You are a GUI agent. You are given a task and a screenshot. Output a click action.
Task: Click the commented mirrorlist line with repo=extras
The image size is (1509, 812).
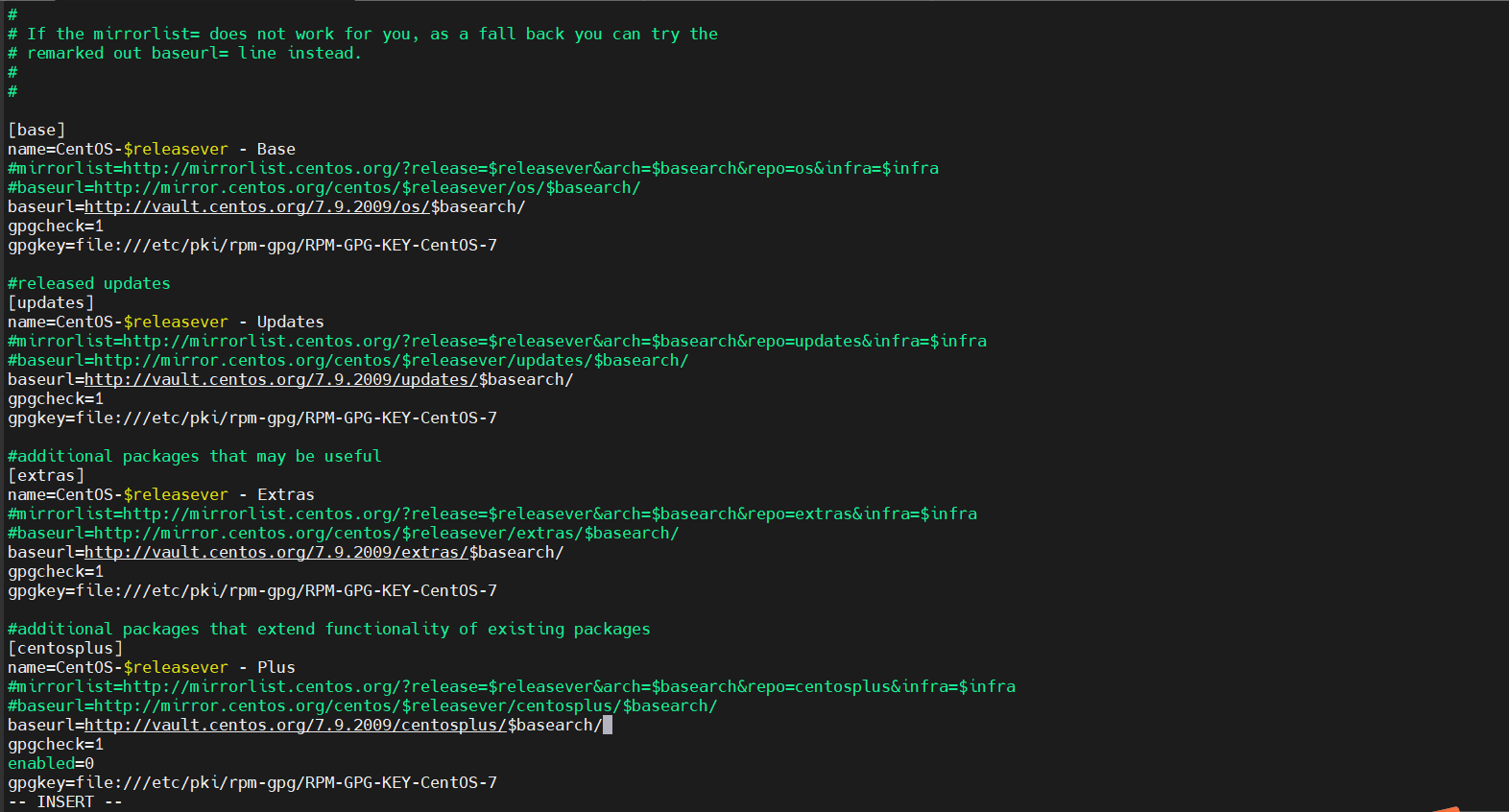492,514
